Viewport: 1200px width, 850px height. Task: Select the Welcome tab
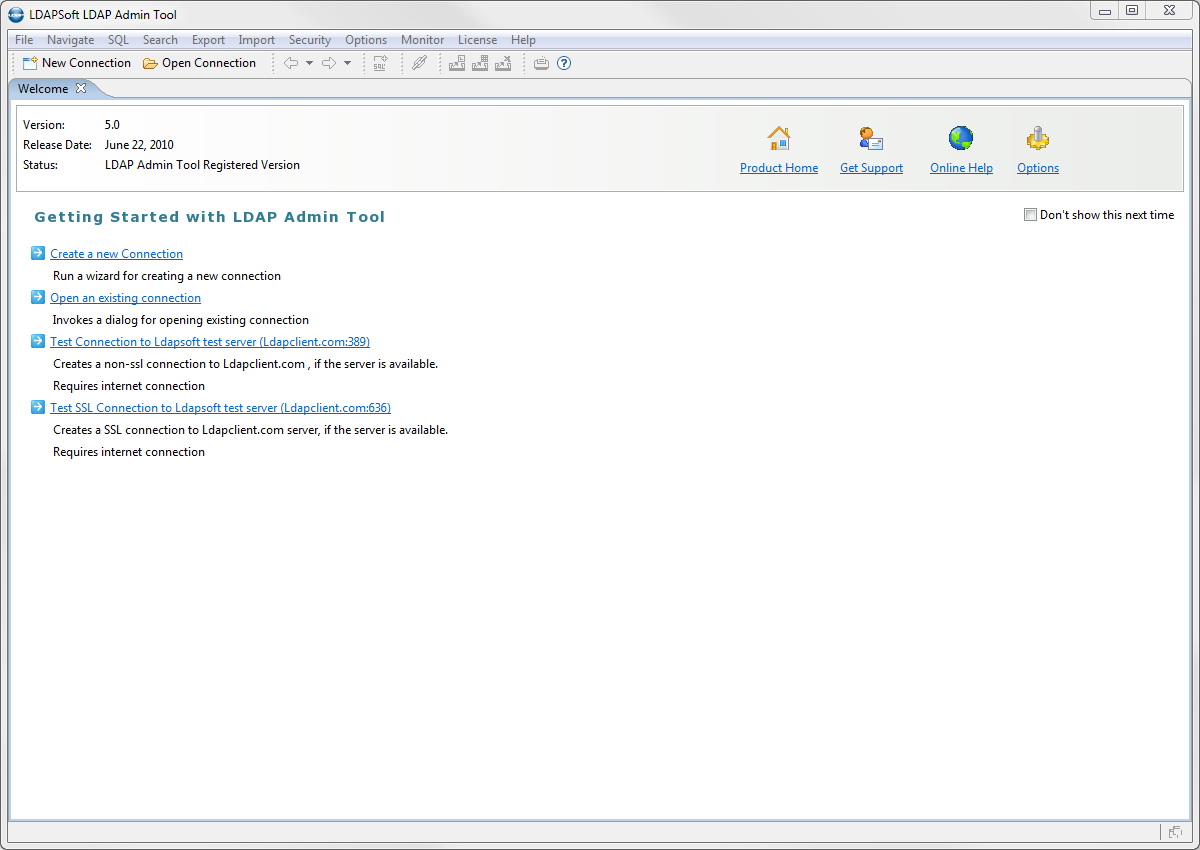click(43, 89)
